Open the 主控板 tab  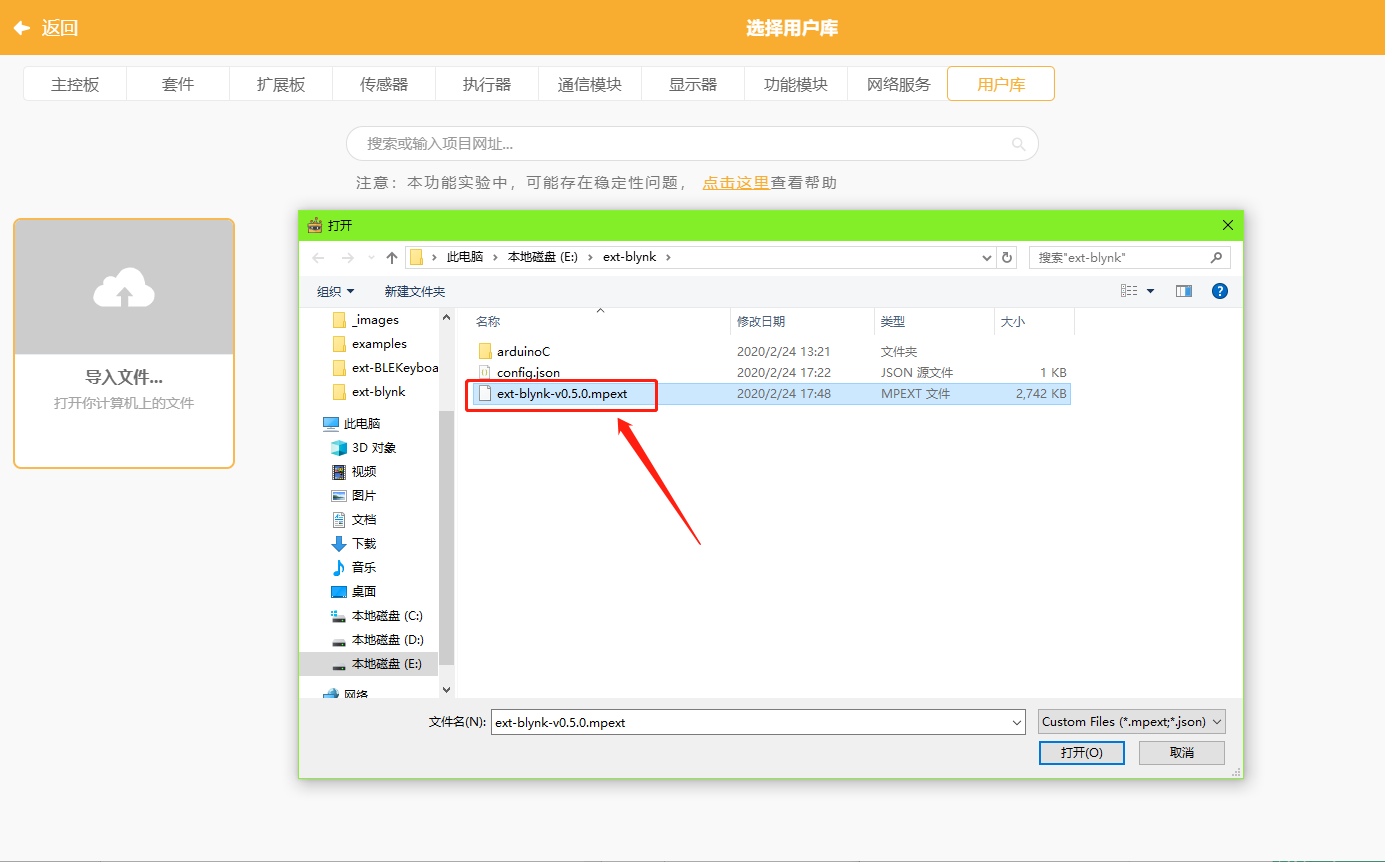[x=75, y=84]
